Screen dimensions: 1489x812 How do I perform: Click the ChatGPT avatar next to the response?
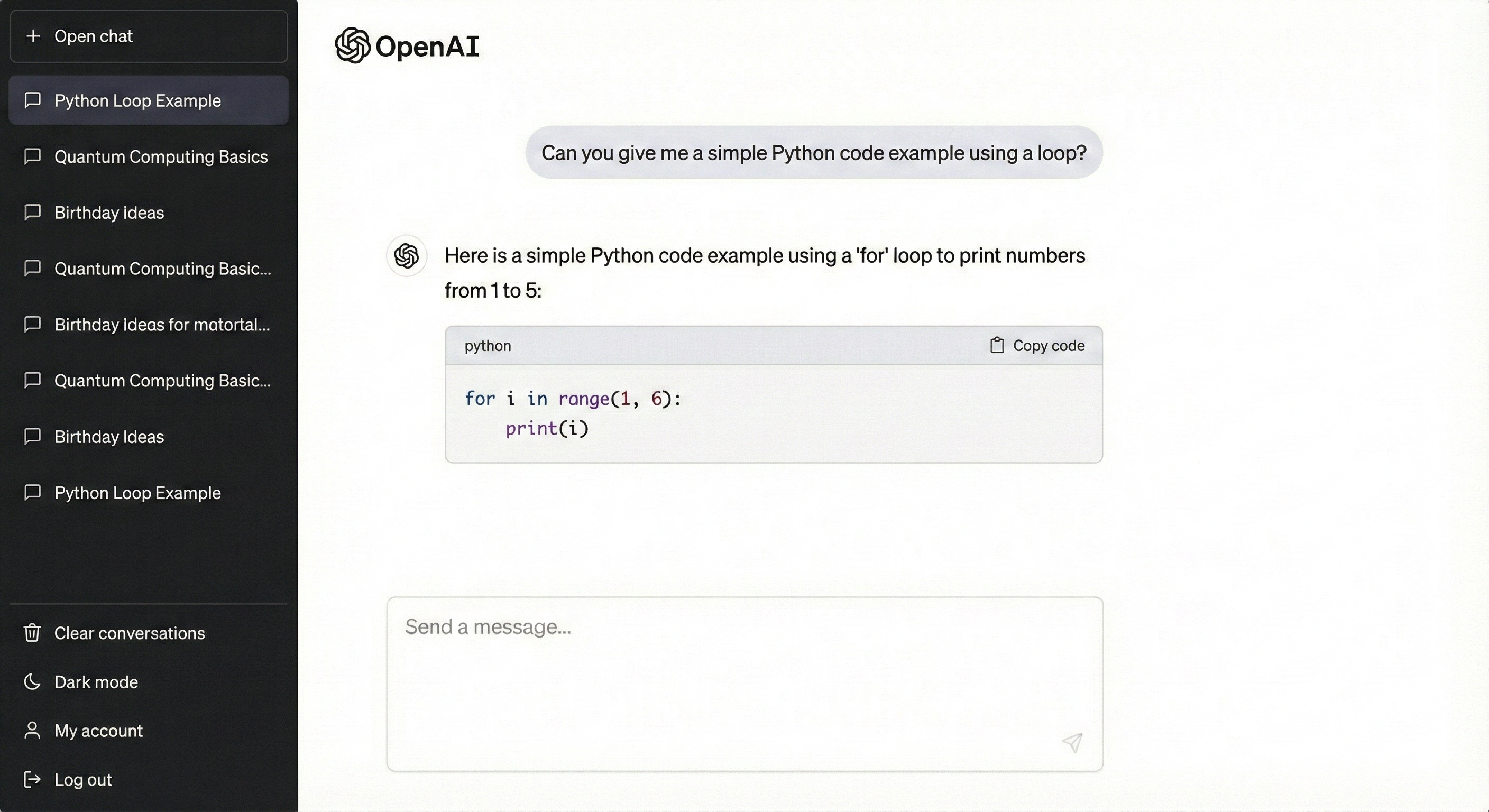coord(406,255)
